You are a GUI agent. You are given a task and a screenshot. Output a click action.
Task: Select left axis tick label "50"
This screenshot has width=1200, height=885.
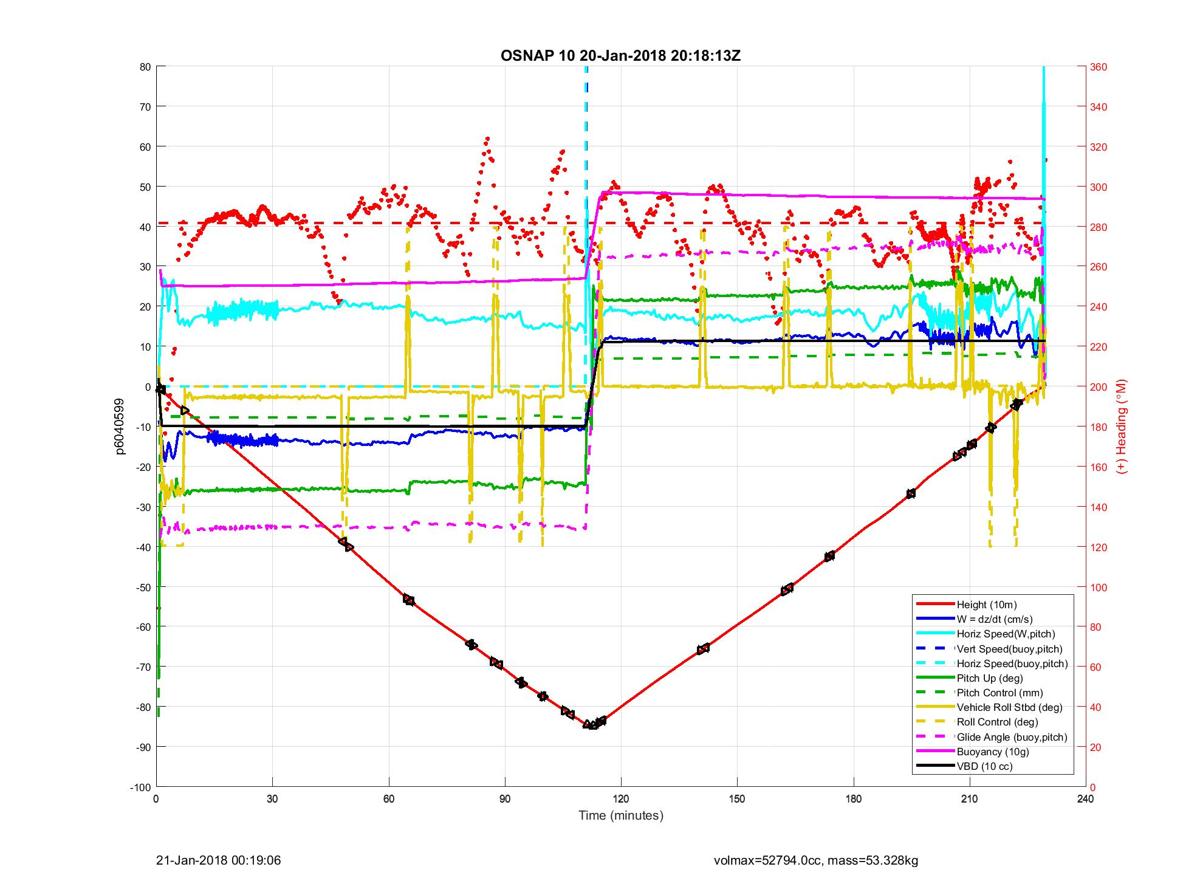(144, 187)
